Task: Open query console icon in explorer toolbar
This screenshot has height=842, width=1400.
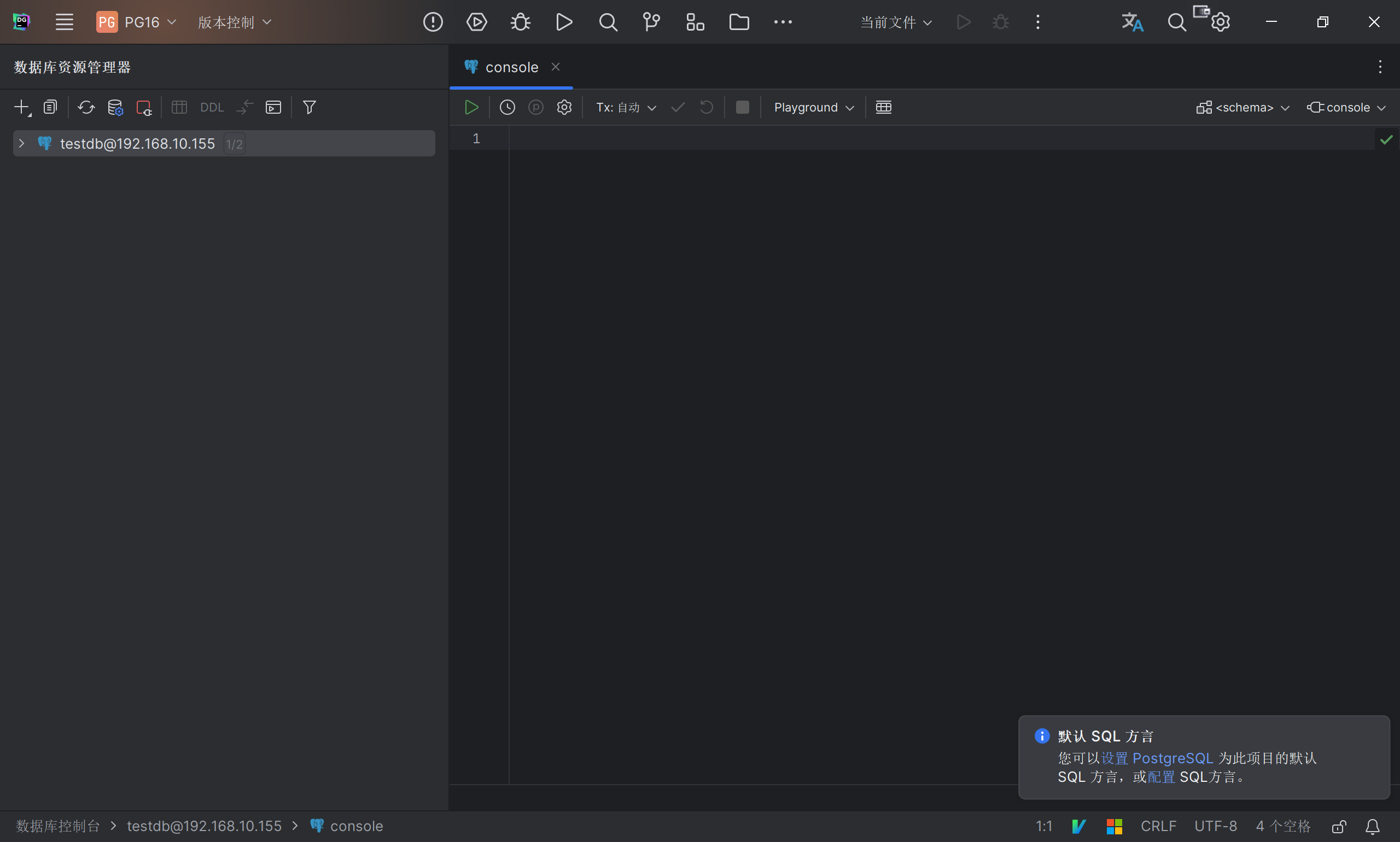Action: click(273, 107)
